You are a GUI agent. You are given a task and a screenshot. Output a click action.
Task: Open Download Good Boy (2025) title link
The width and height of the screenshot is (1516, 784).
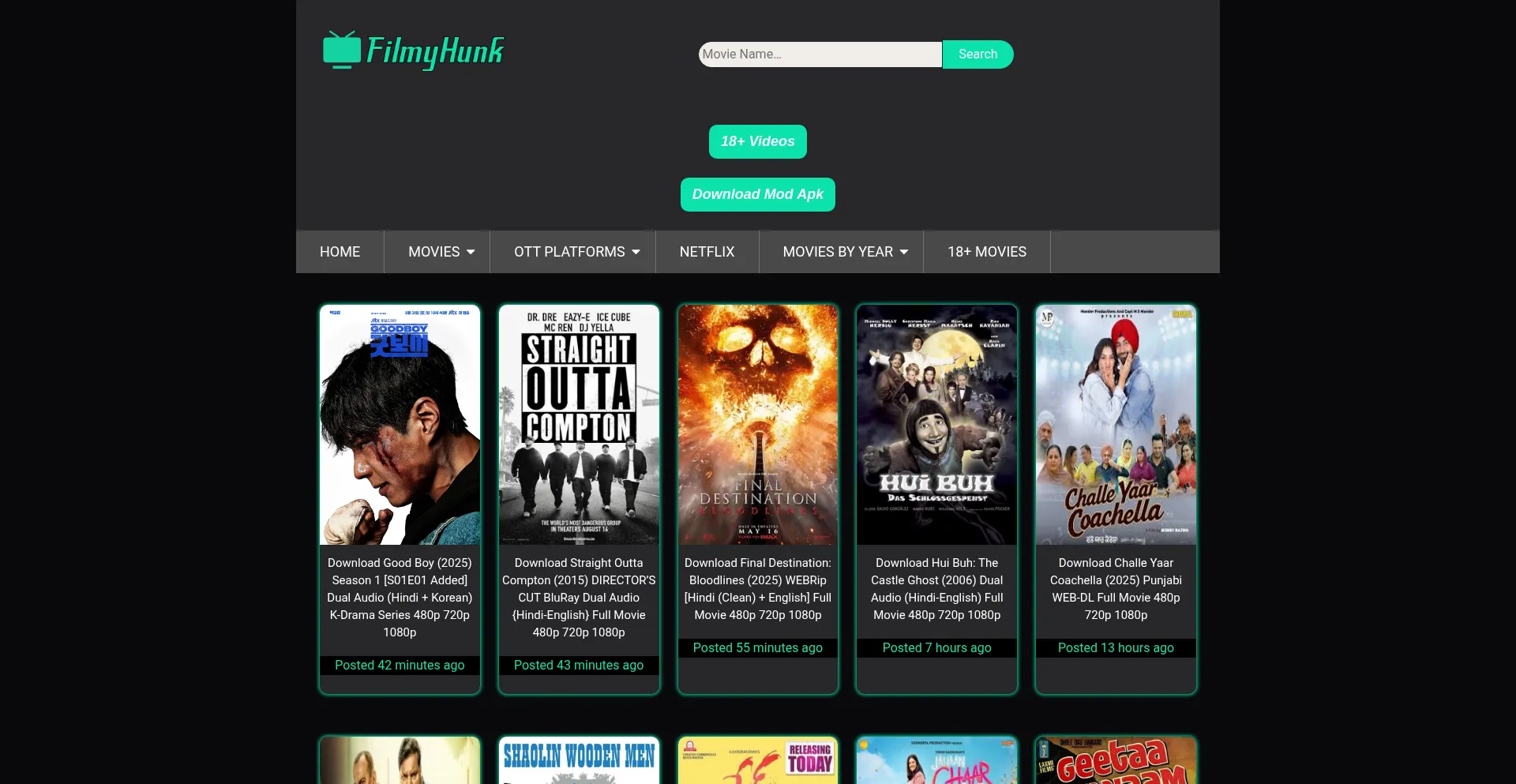click(400, 597)
